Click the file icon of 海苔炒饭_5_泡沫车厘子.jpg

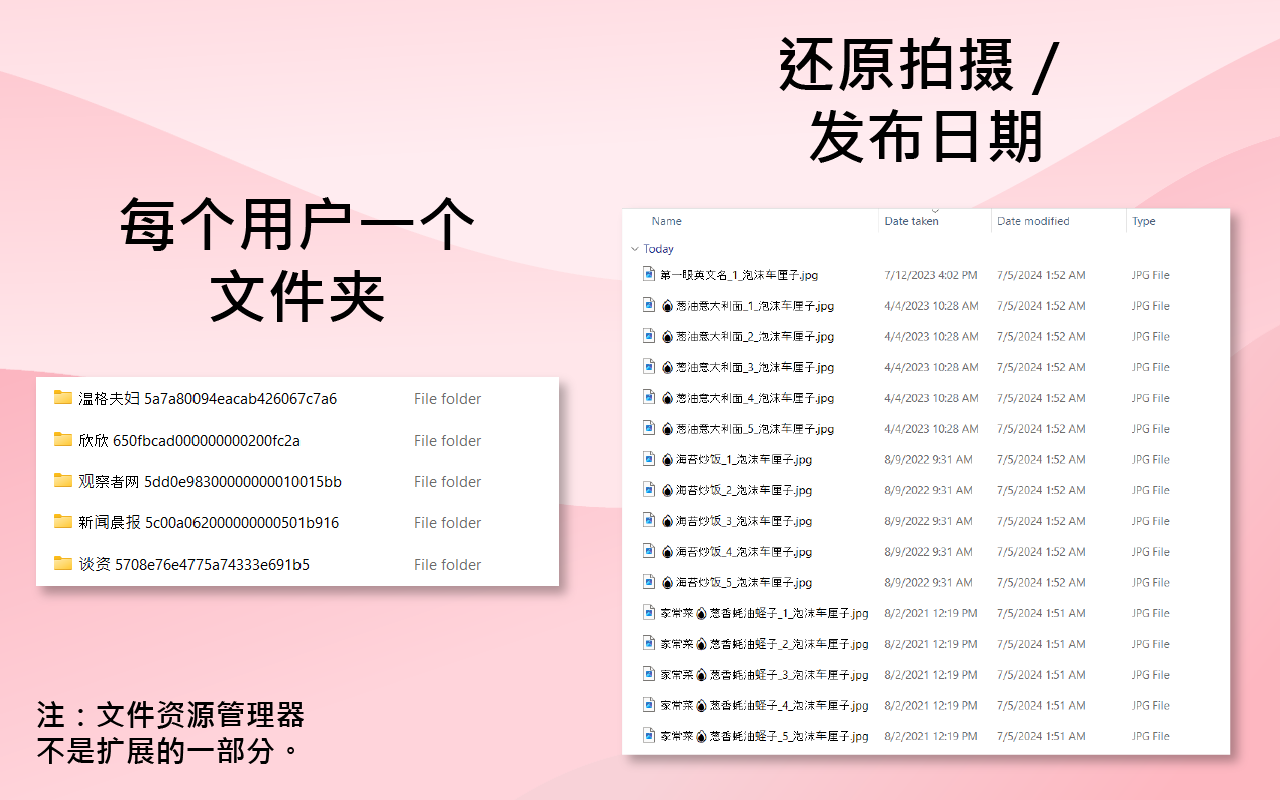point(648,582)
